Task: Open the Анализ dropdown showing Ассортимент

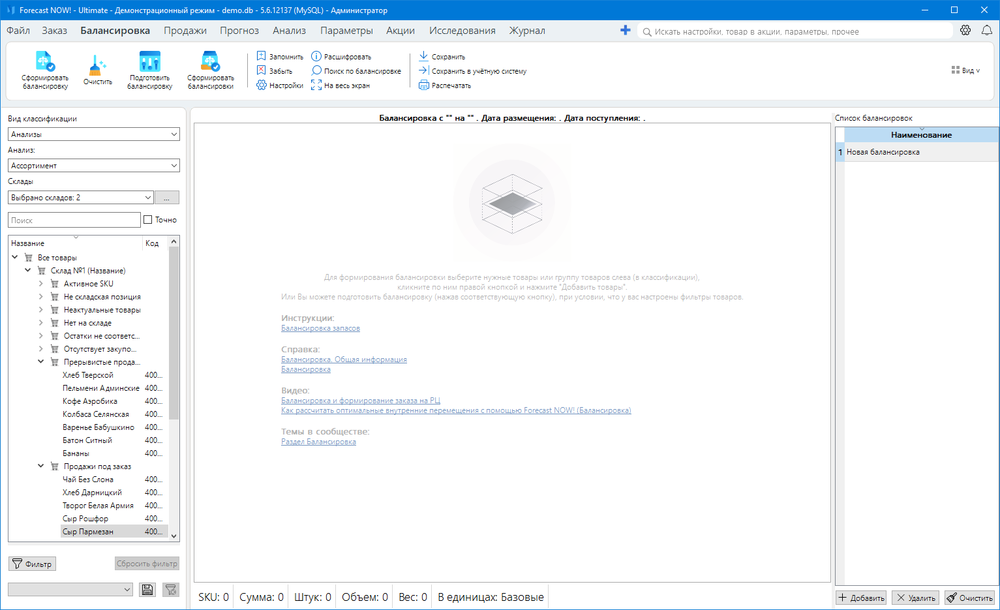Action: (x=92, y=166)
